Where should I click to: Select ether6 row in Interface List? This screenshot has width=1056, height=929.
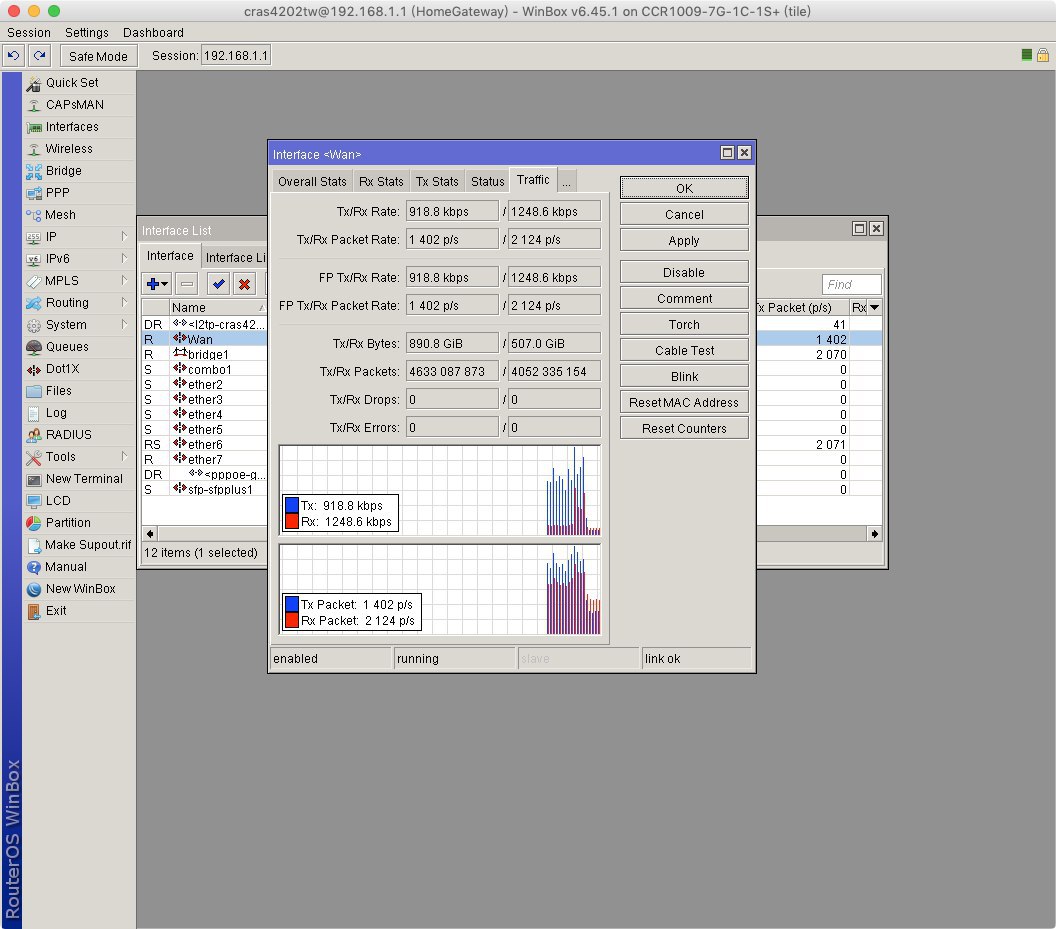click(205, 445)
